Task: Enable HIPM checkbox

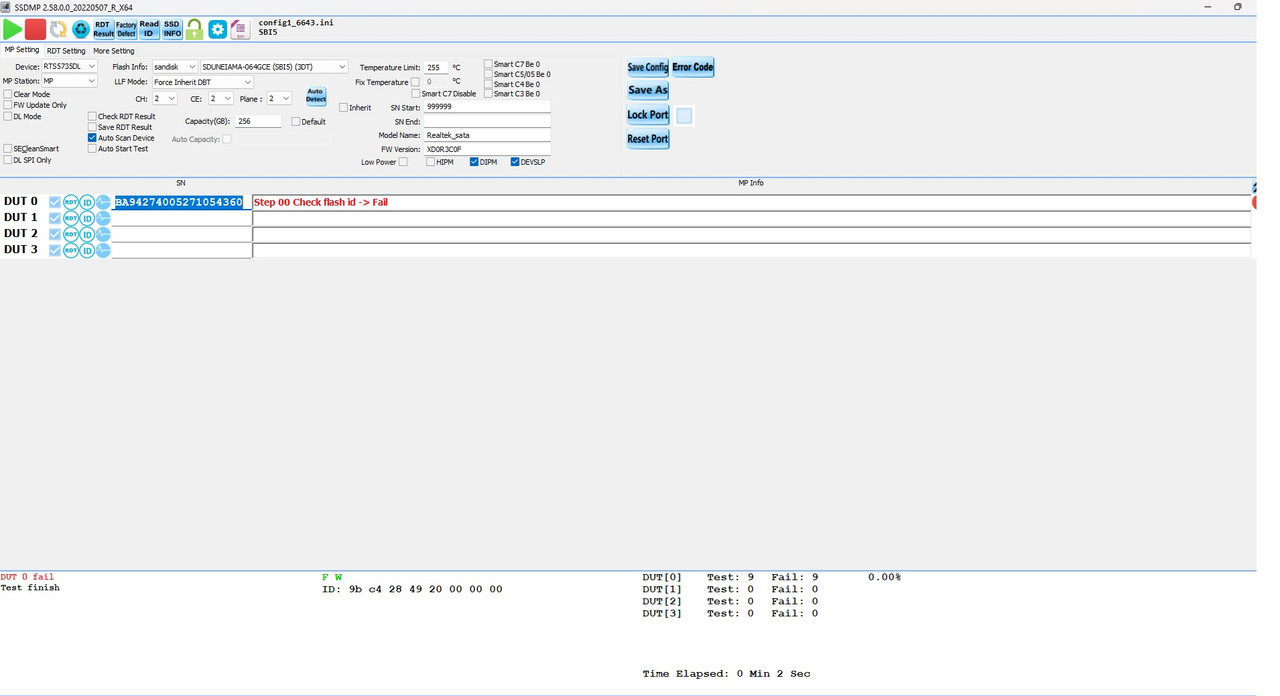Action: click(x=430, y=162)
